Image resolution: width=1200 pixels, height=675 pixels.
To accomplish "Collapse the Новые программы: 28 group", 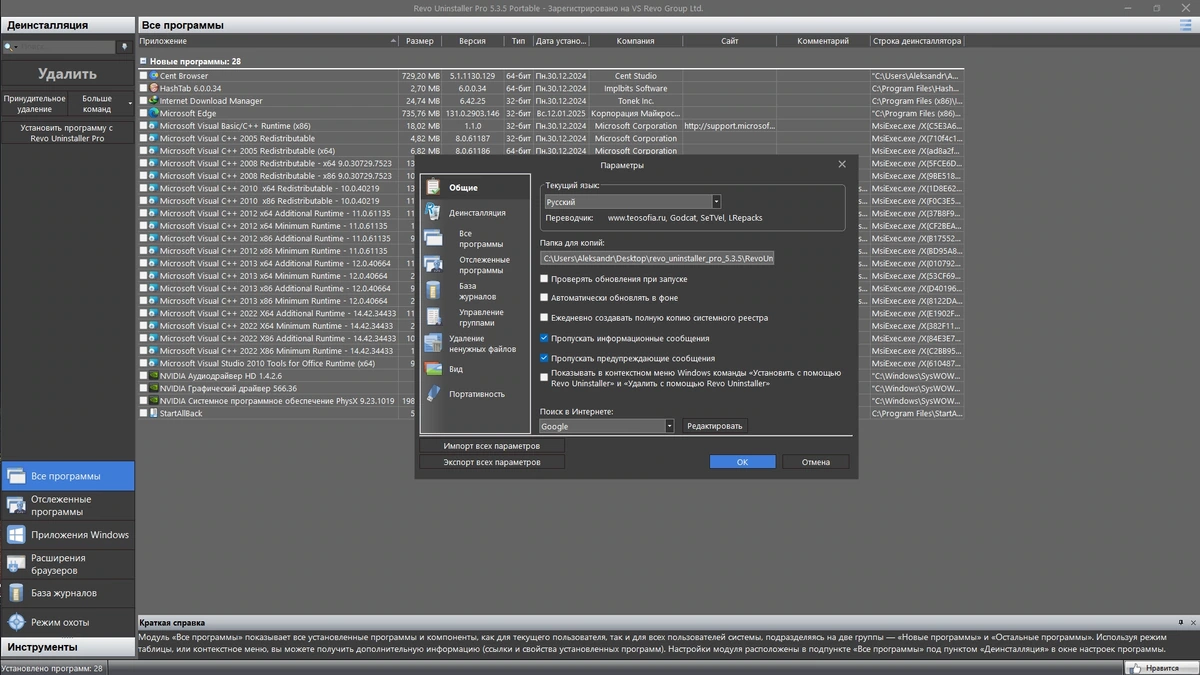I will tap(143, 61).
